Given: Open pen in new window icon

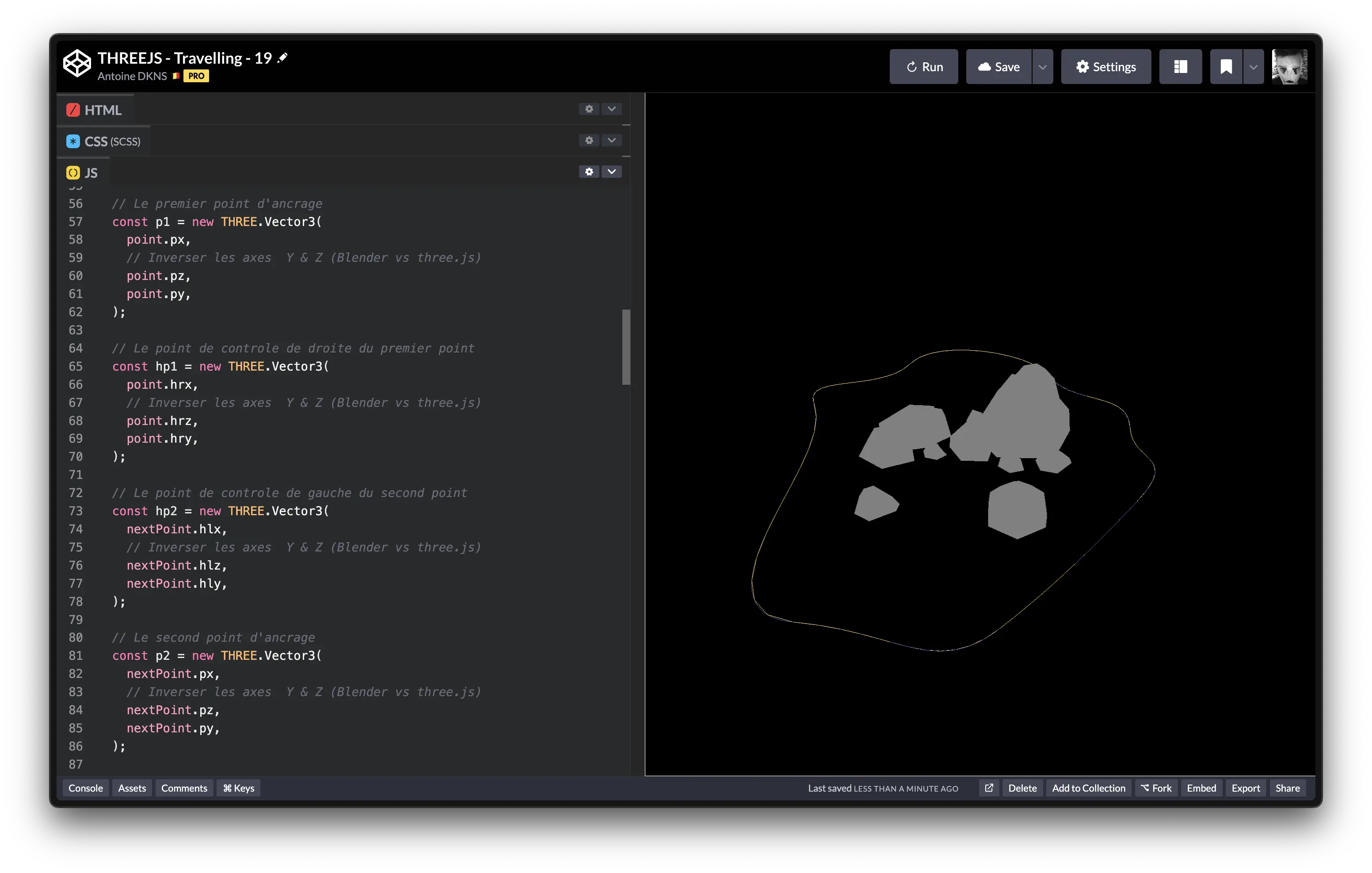Looking at the screenshot, I should [x=988, y=788].
